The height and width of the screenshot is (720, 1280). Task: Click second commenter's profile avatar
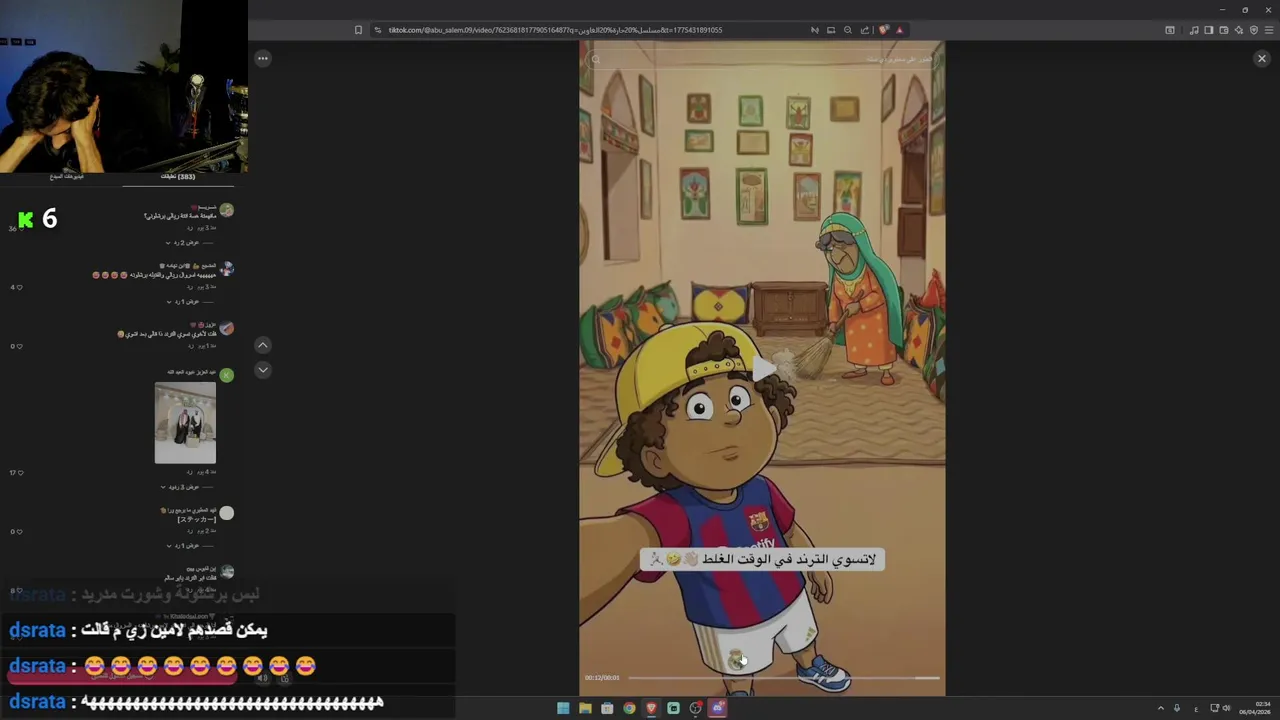click(x=227, y=269)
